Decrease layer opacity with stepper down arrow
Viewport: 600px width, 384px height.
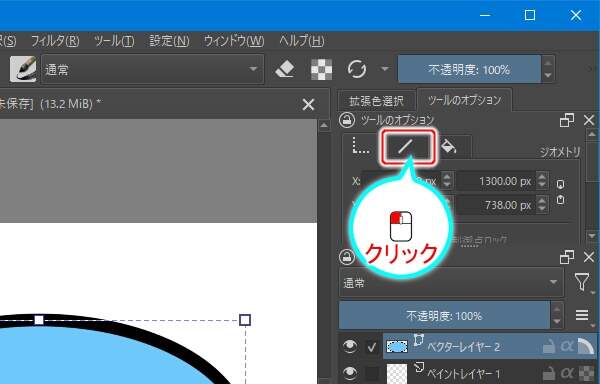point(557,322)
